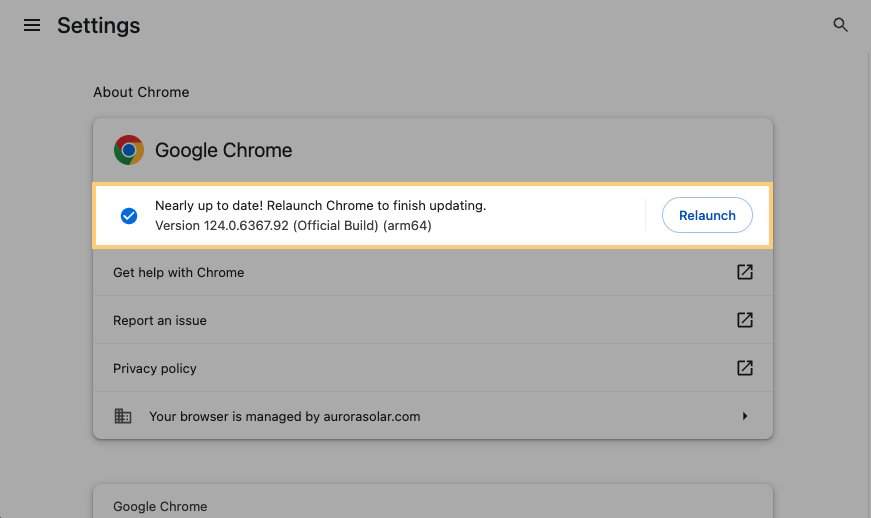Open the Privacy policy link
This screenshot has width=871, height=518.
coord(155,369)
